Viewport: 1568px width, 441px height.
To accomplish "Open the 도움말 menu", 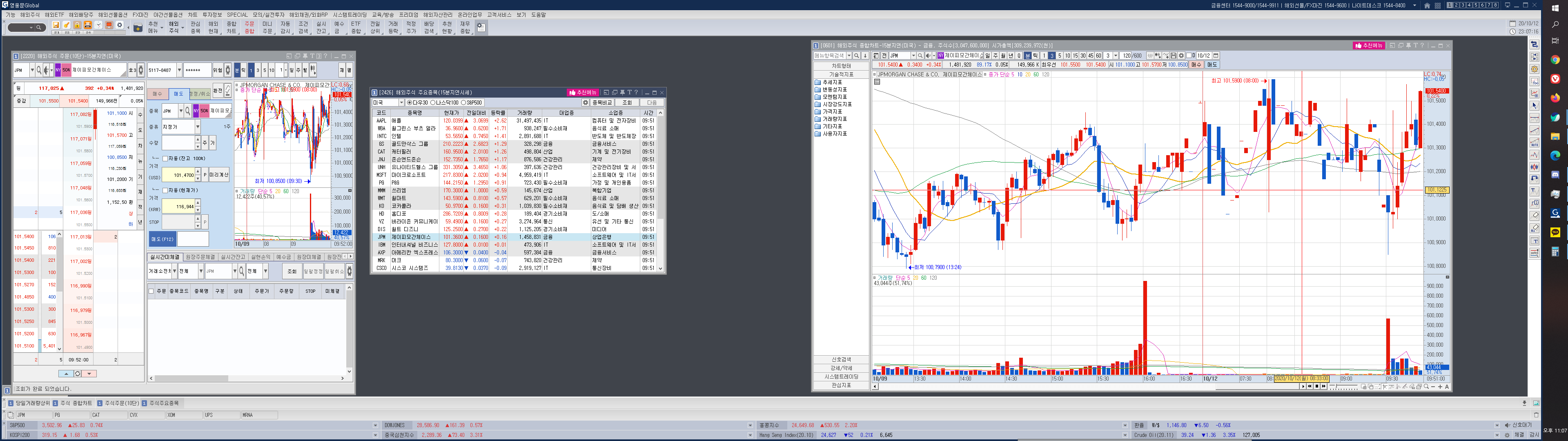I will point(538,15).
